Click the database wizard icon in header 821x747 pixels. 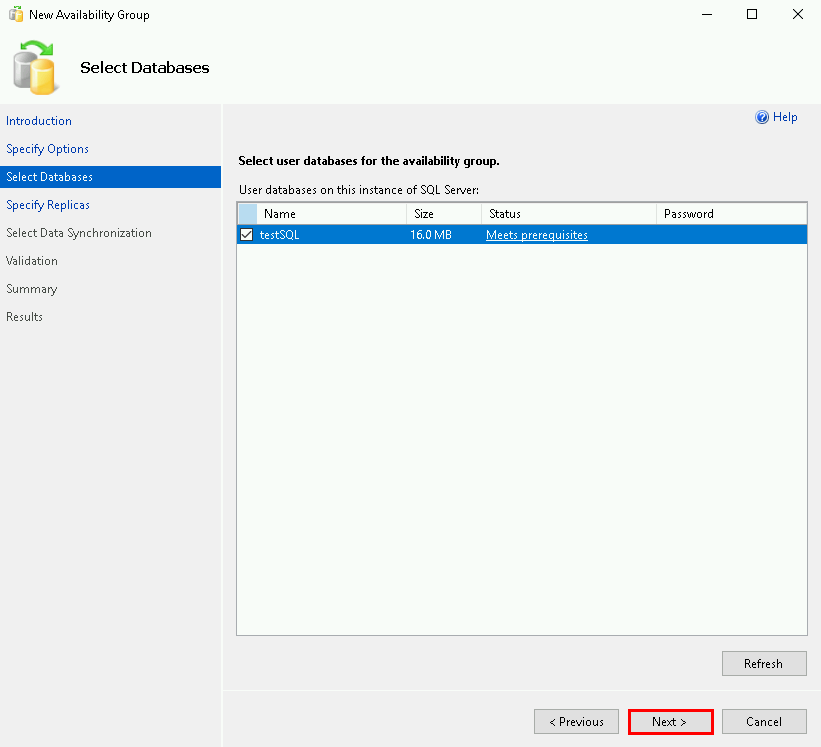point(36,67)
